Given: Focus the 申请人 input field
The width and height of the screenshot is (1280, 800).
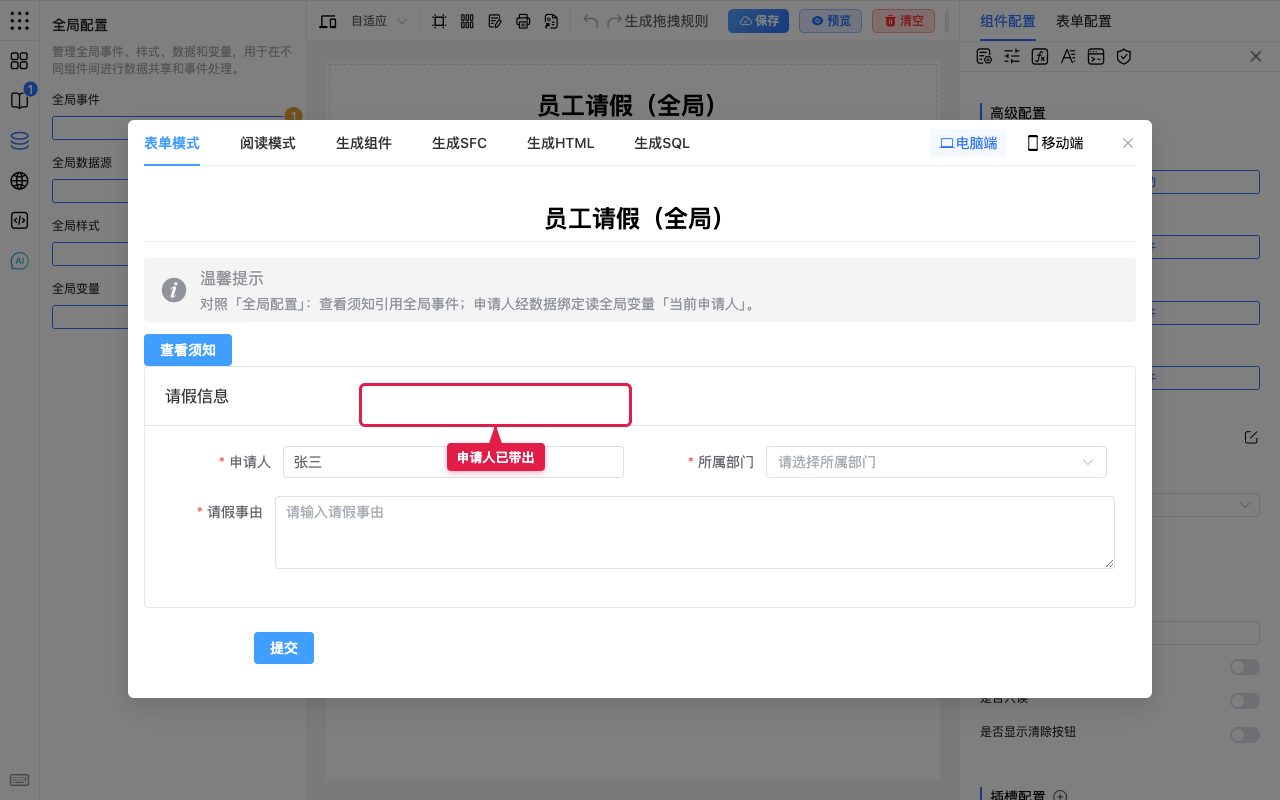Looking at the screenshot, I should 453,462.
